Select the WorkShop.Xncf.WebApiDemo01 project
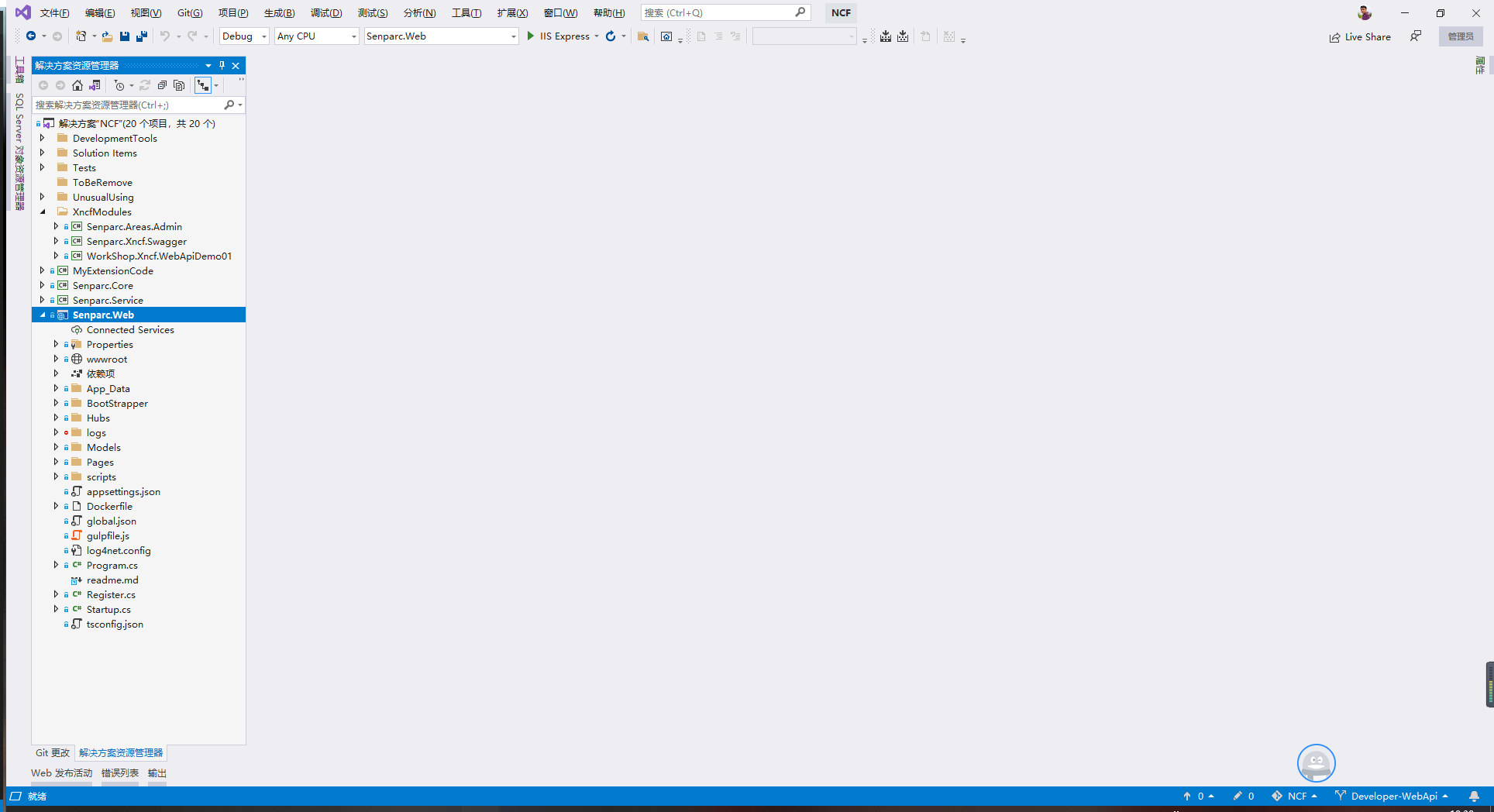 pyautogui.click(x=159, y=256)
